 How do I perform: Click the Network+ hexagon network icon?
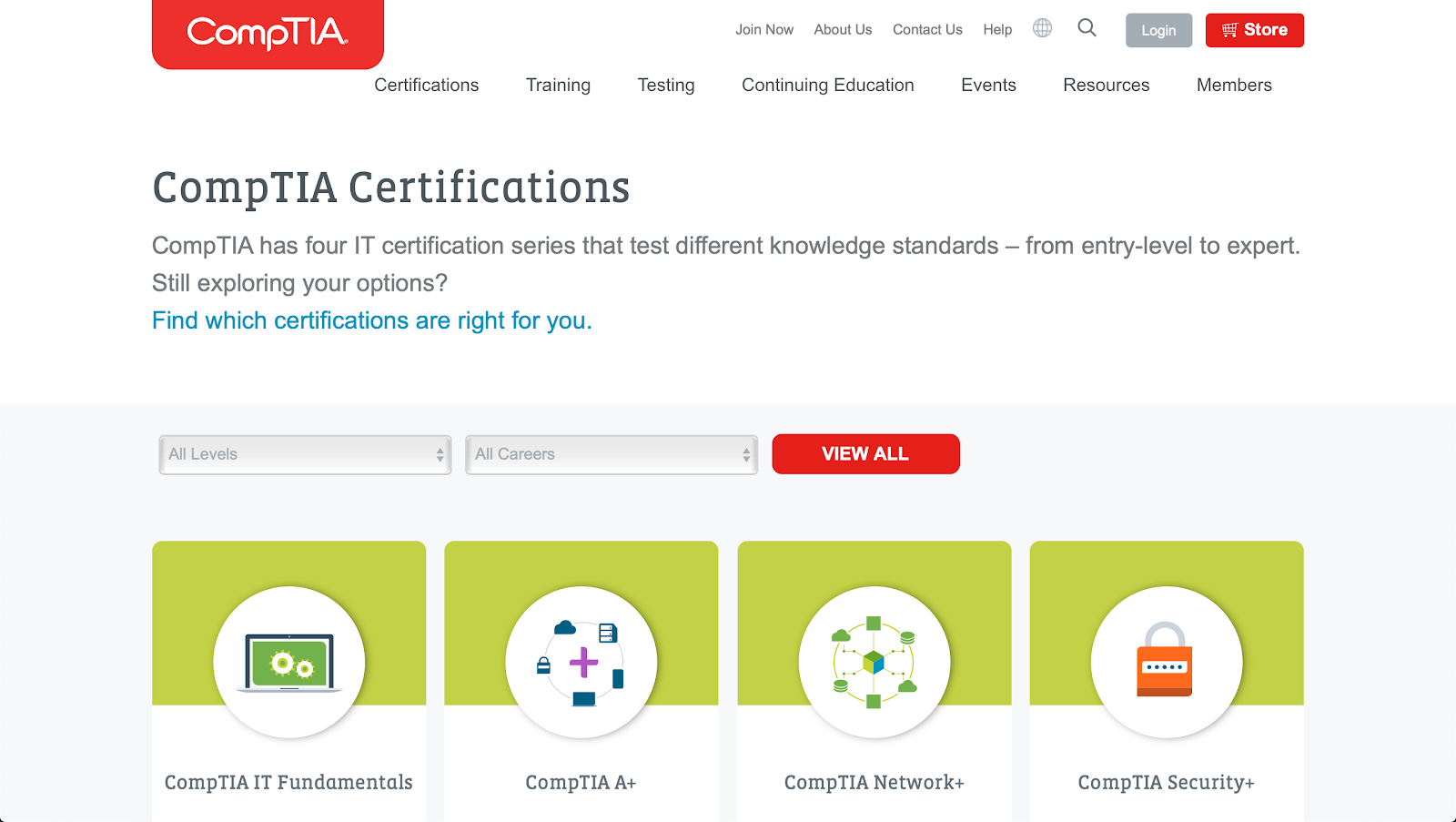point(875,662)
